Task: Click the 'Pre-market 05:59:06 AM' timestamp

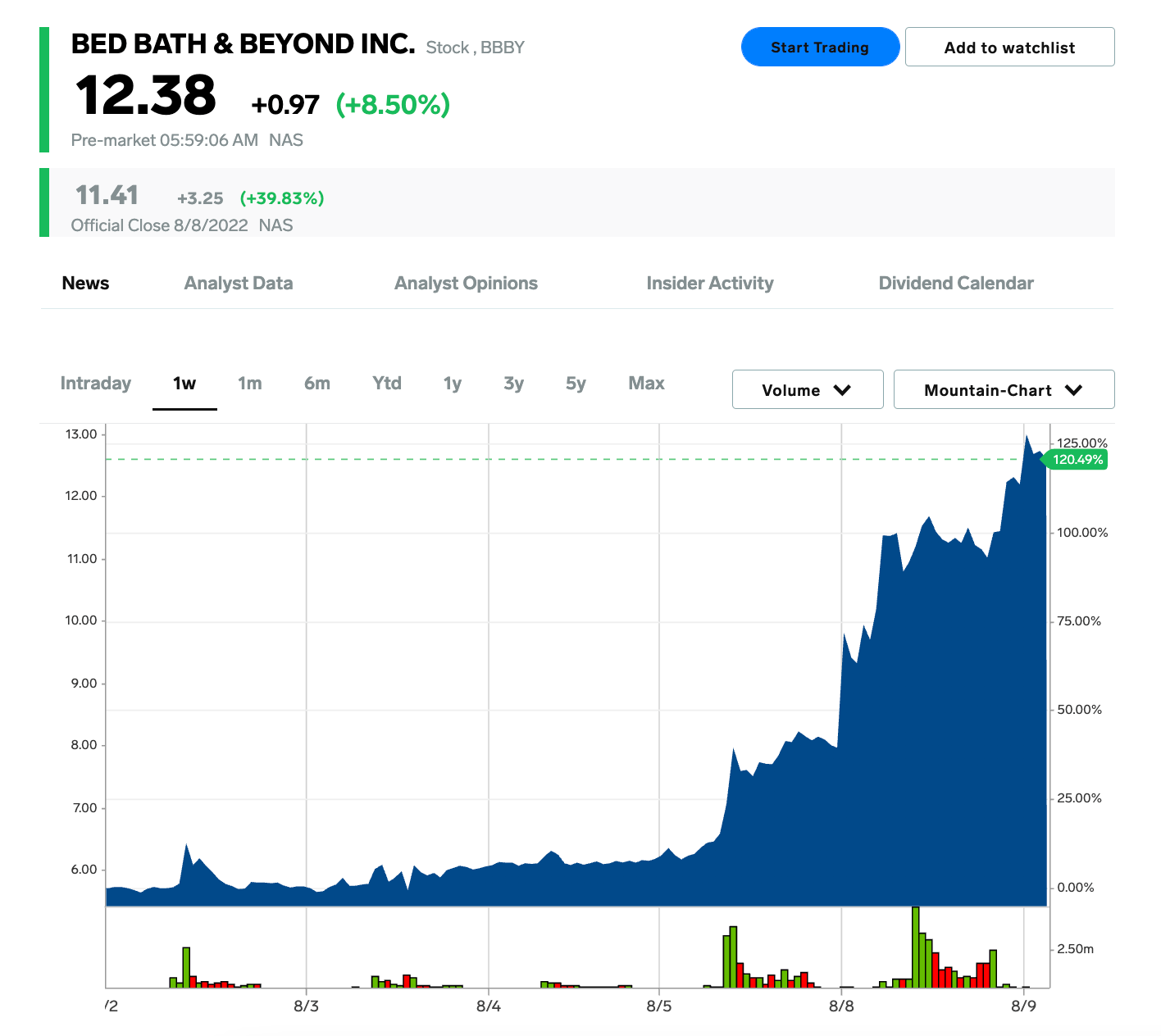Action: (165, 140)
